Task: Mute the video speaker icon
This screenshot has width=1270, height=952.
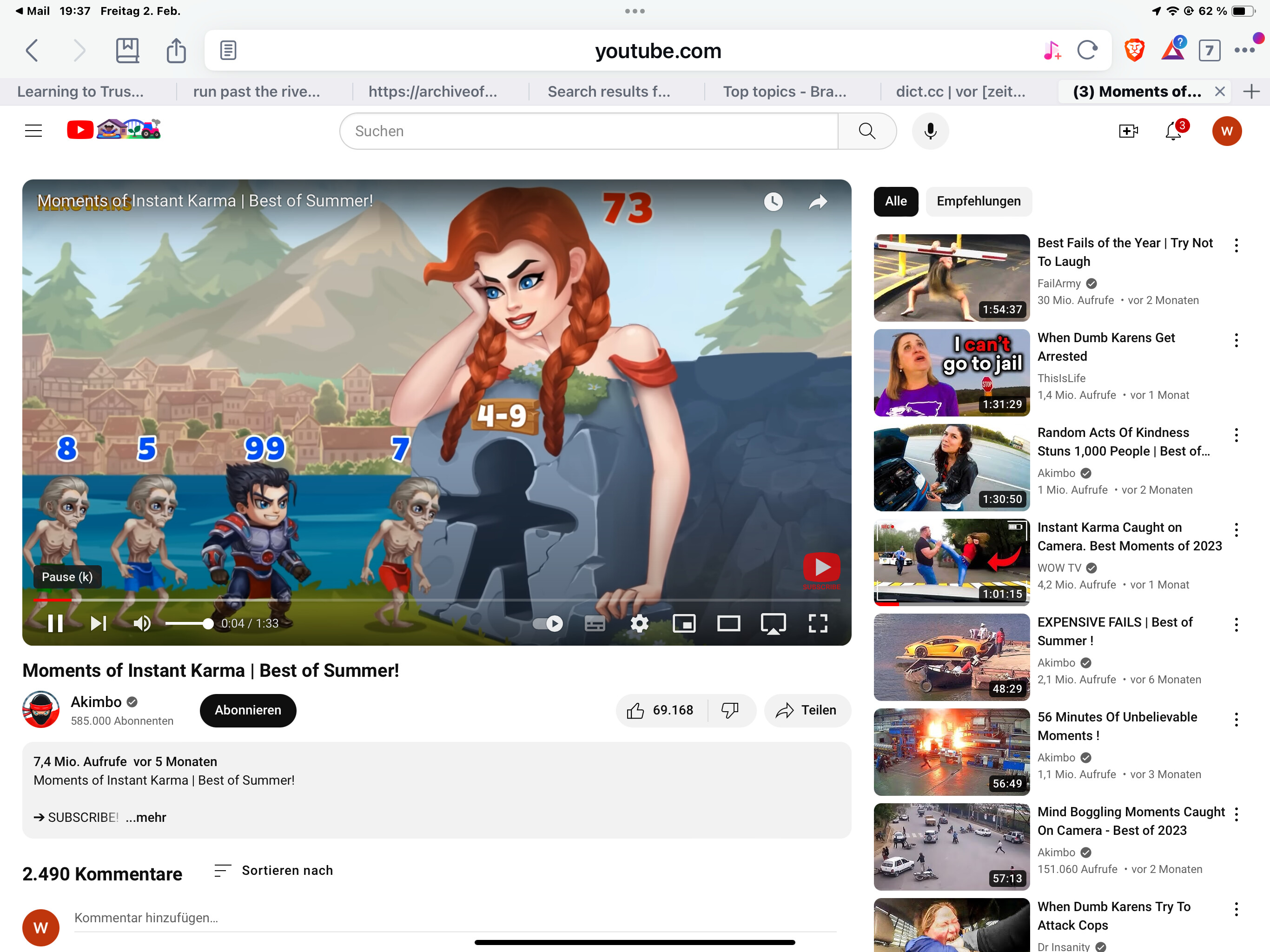Action: [x=142, y=623]
